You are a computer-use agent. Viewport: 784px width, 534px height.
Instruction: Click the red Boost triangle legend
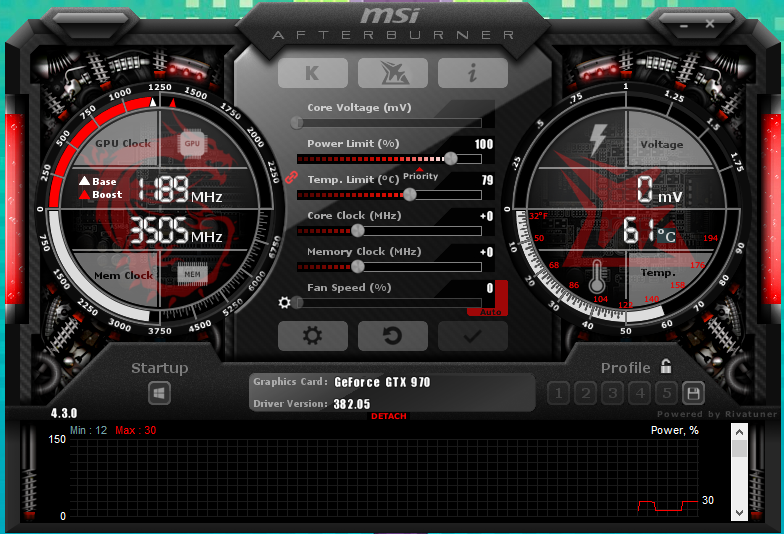click(84, 194)
